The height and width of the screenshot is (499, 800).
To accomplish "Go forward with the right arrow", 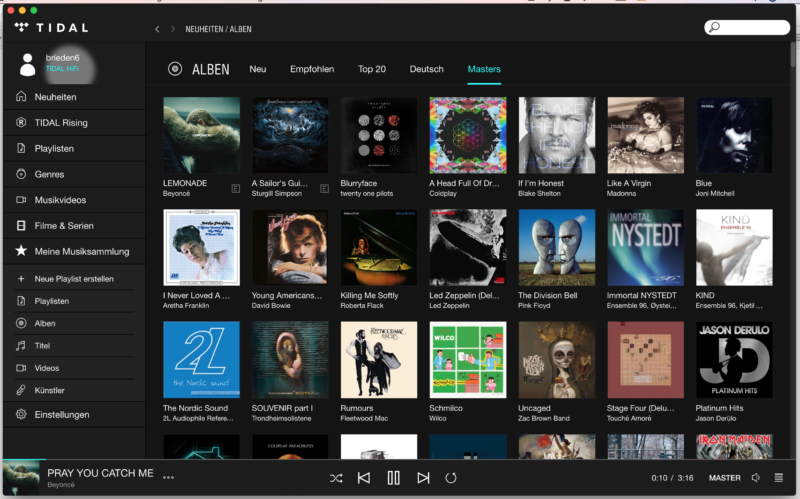I will (x=173, y=29).
